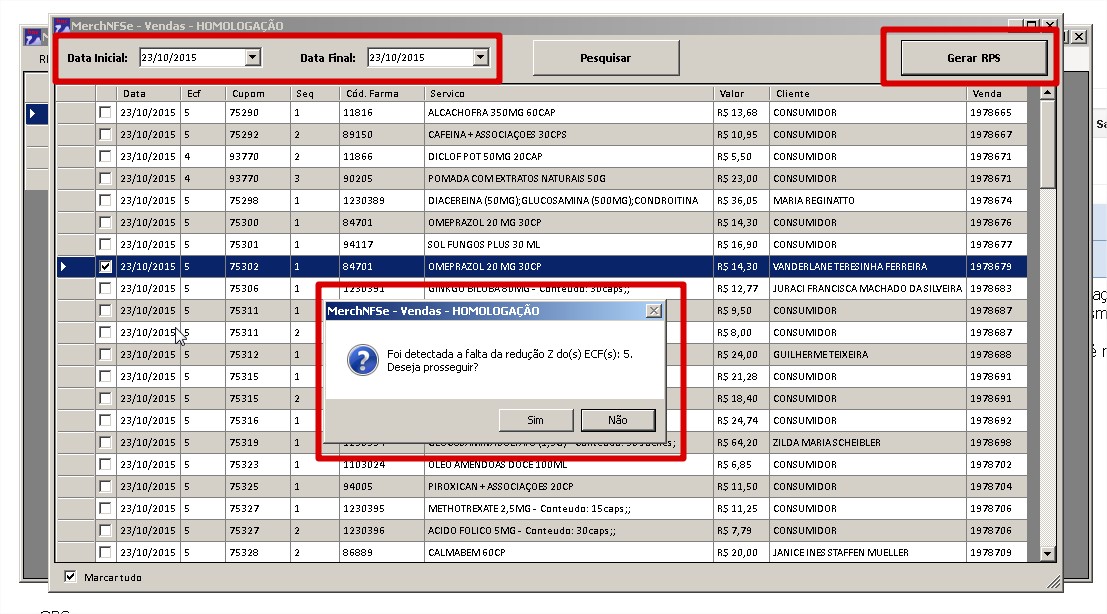Click Sim in the confirmation dialog
Screen dimensions: 1107x614
point(535,420)
